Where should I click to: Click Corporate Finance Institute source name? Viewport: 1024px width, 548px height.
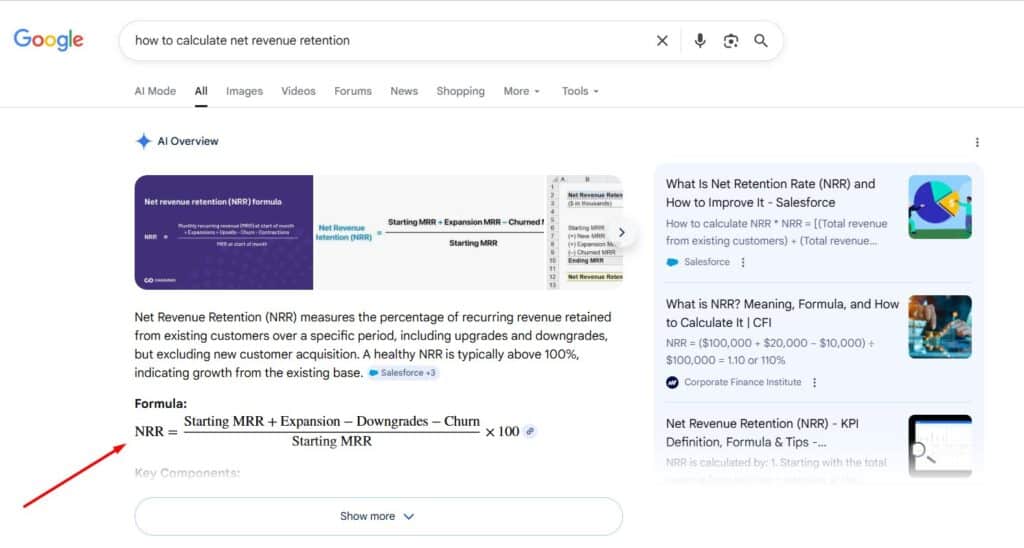pos(743,382)
